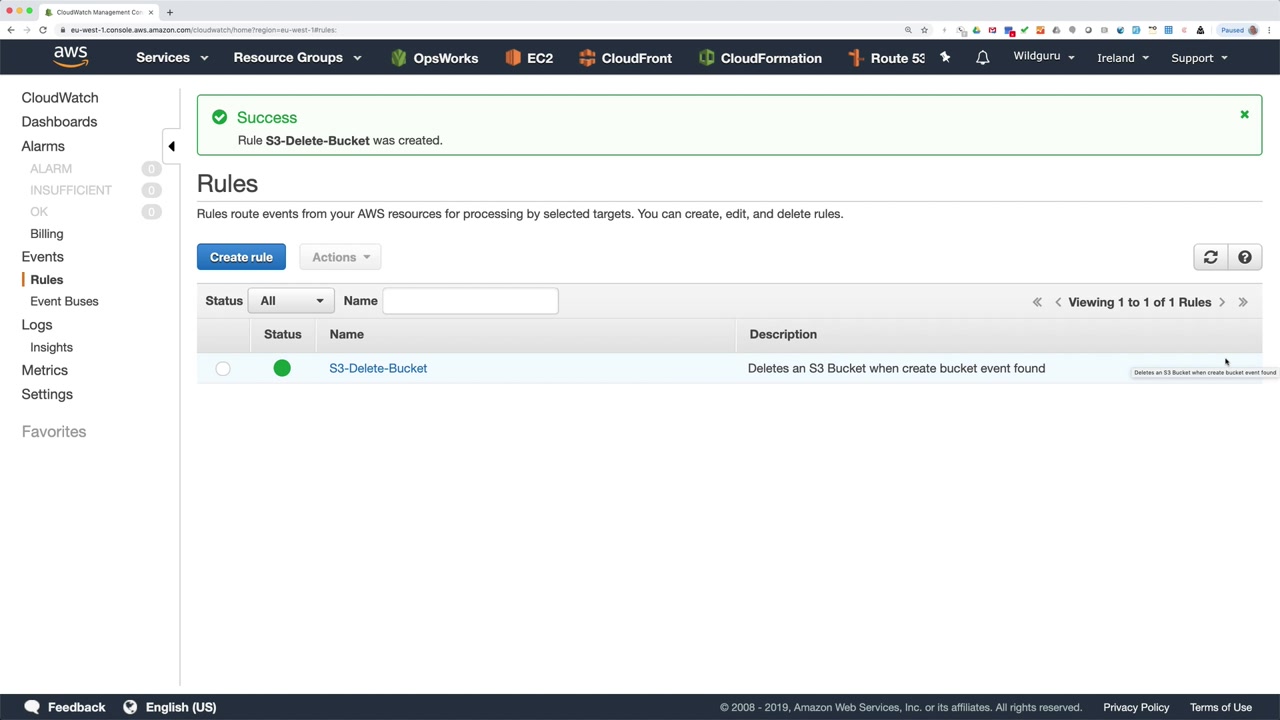Open the Route 53 shortcut icon
Viewport: 1280px width, 720px height.
click(x=856, y=58)
